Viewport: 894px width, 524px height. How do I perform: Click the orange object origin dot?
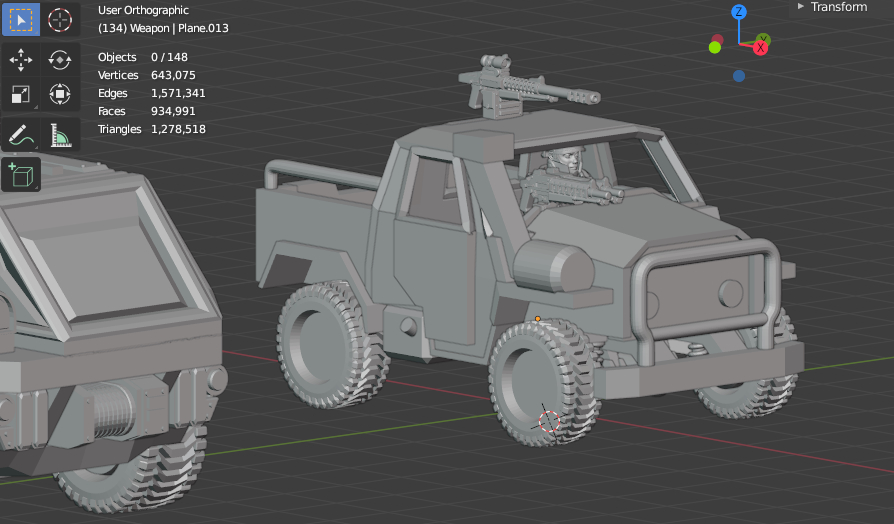[538, 319]
